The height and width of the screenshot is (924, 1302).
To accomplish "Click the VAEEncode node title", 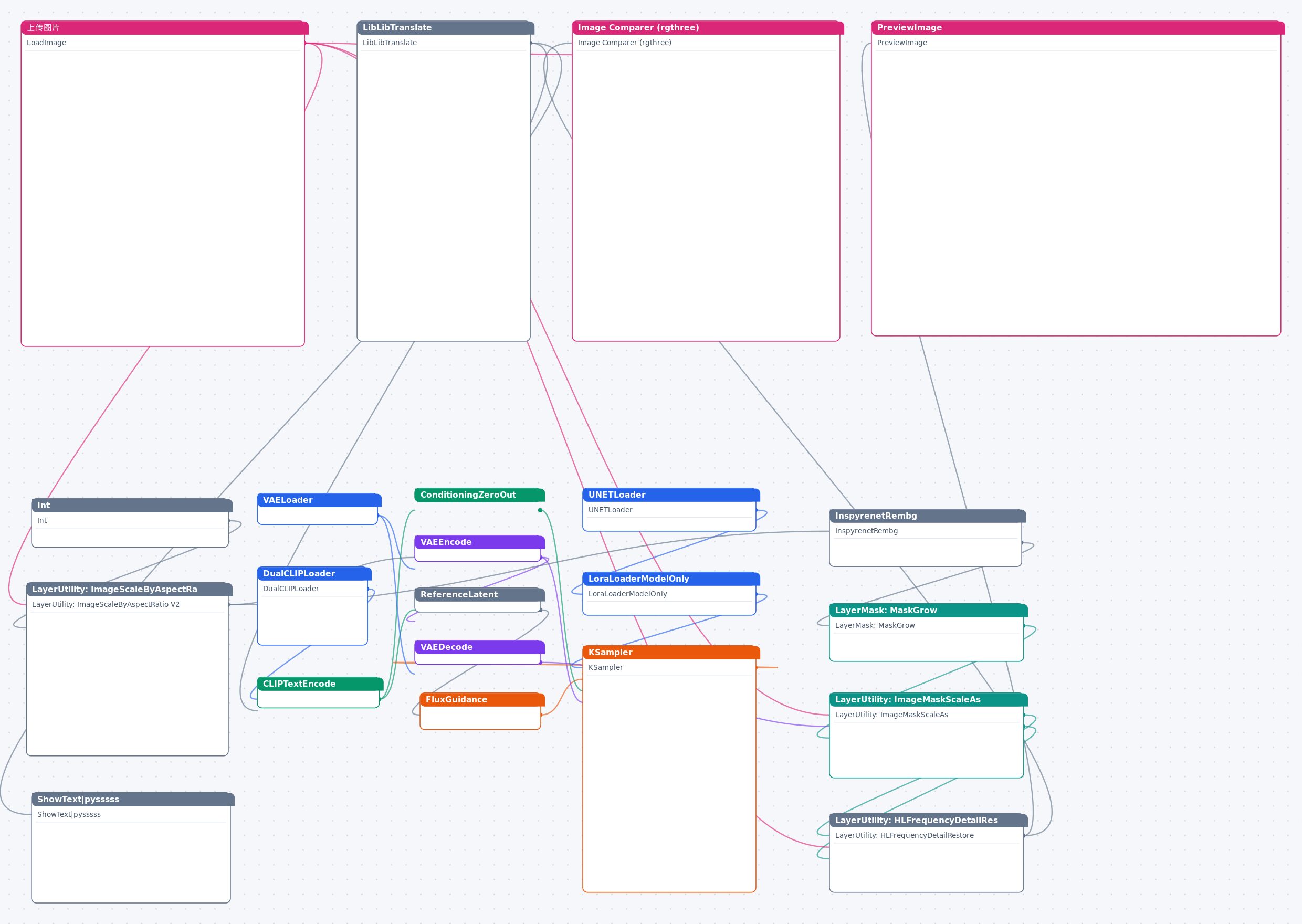I will click(x=479, y=542).
